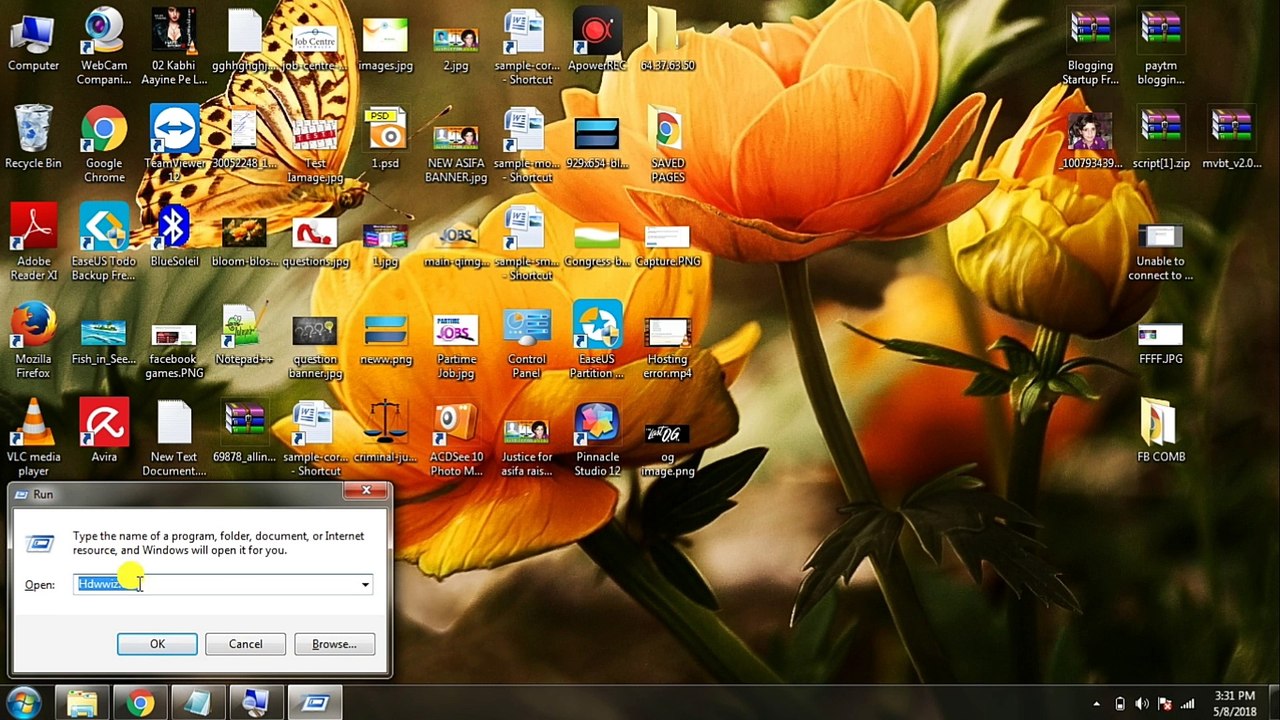Select the New Text Document icon
1280x720 pixels.
point(174,437)
